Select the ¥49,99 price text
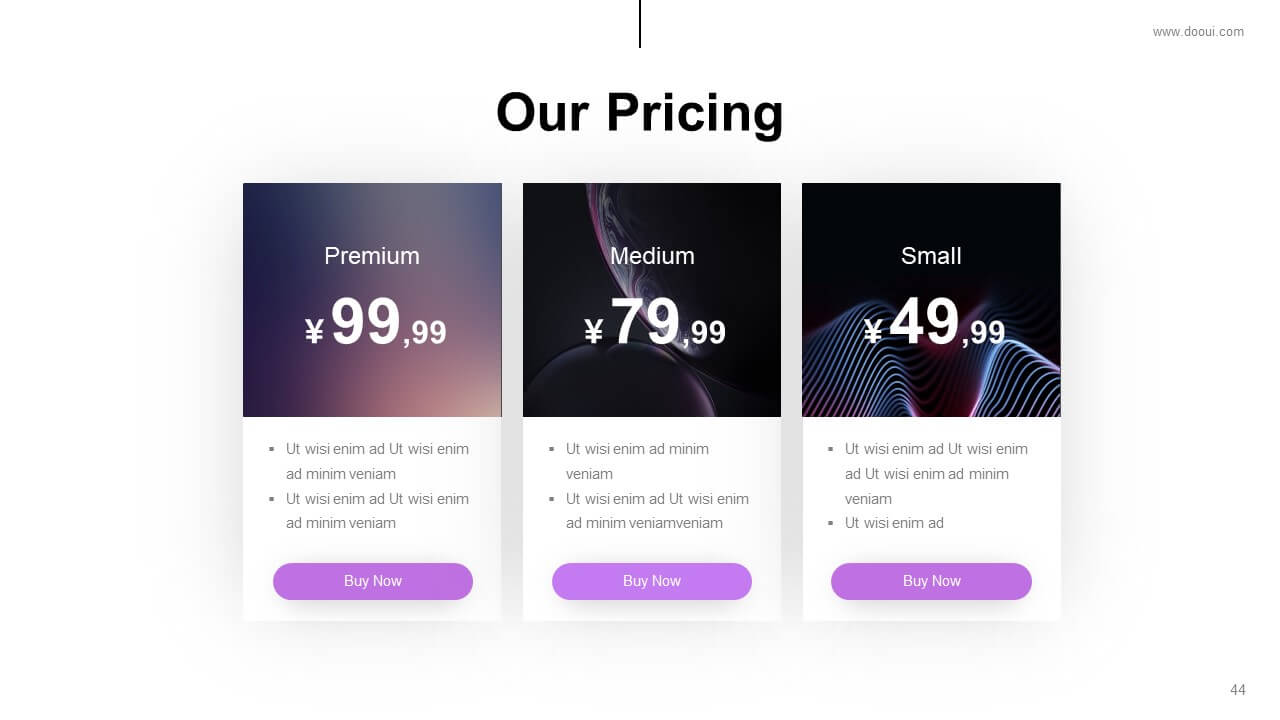The image size is (1280, 720). point(934,323)
